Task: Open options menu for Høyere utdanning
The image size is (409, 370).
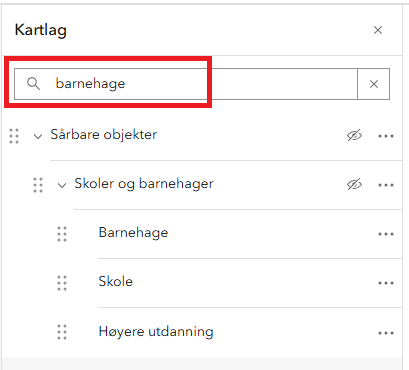Action: coord(386,333)
